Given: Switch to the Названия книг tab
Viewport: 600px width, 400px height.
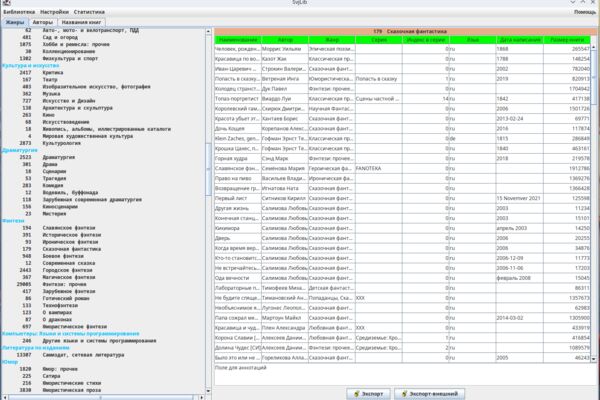Looking at the screenshot, I should point(81,22).
